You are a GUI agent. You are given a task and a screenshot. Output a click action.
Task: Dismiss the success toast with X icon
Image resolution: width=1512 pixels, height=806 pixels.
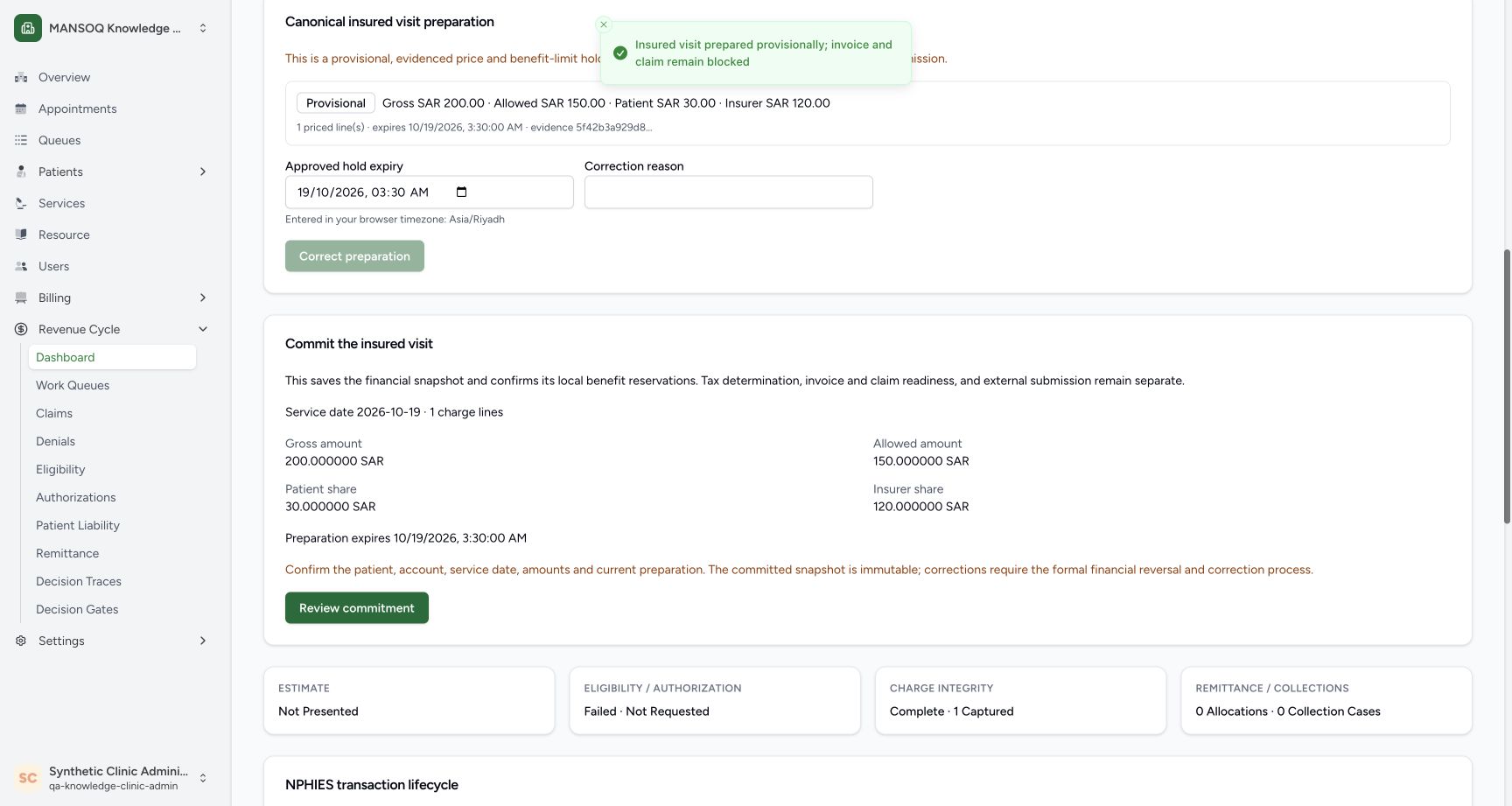coord(604,25)
